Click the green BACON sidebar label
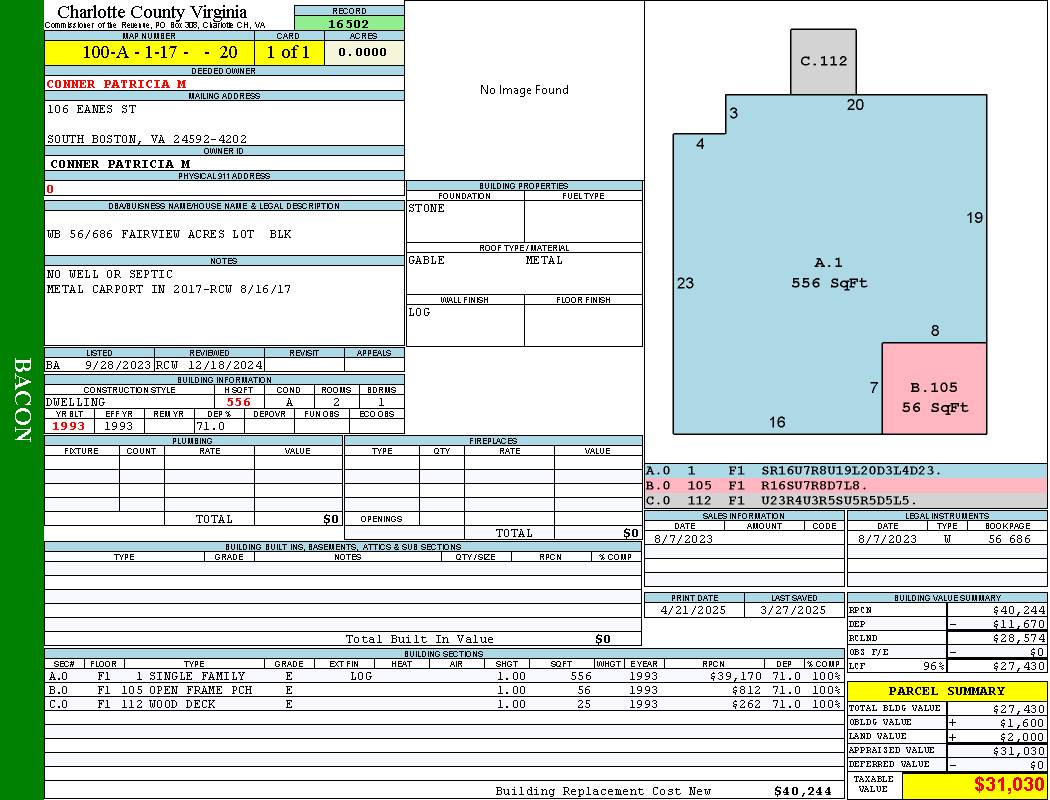The height and width of the screenshot is (800, 1050). click(x=22, y=400)
